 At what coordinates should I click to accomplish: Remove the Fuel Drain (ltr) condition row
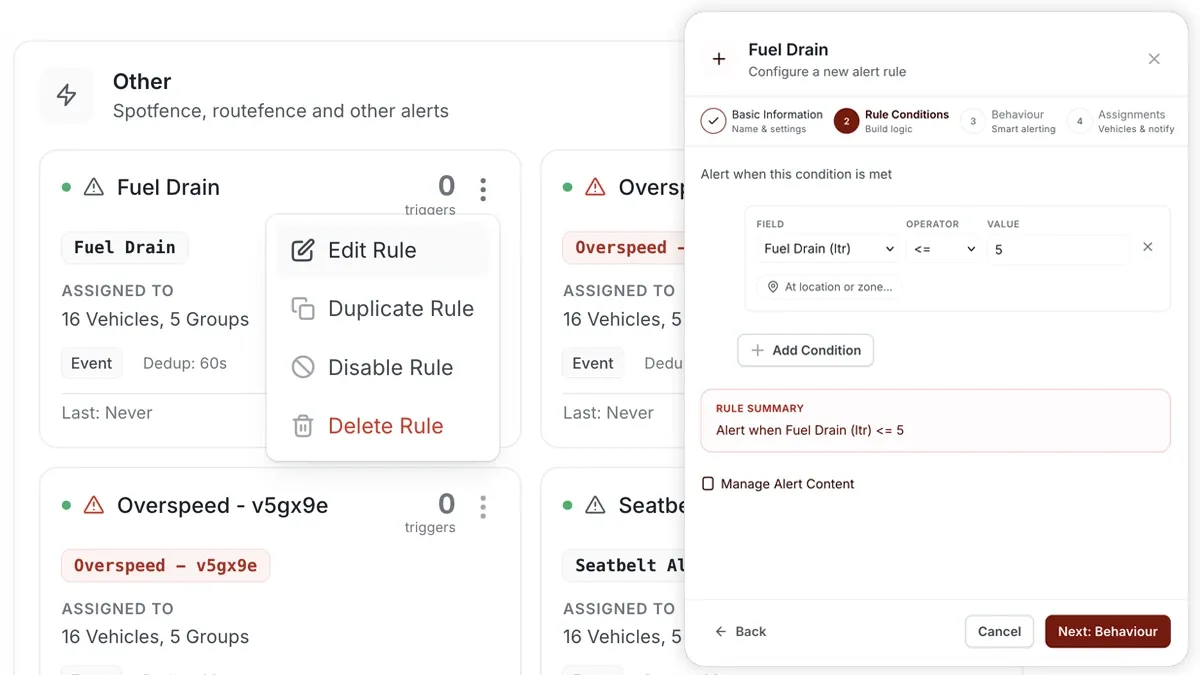coord(1148,247)
